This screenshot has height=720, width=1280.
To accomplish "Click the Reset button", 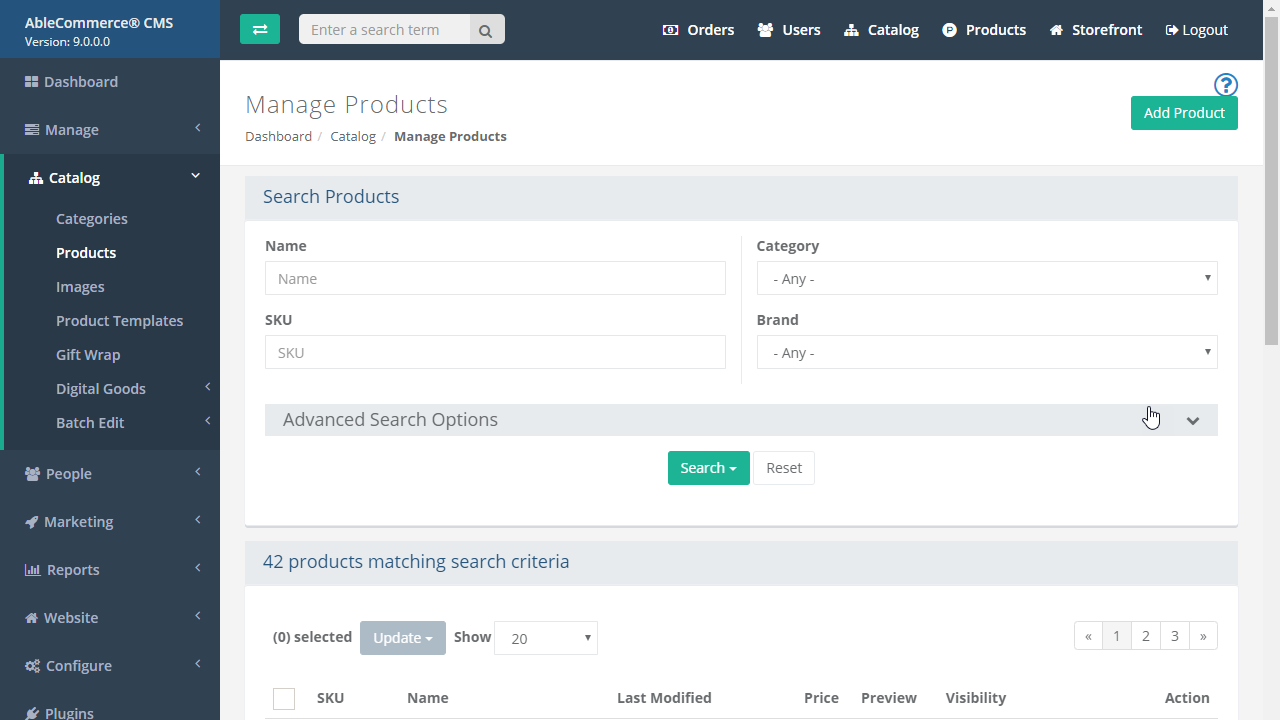I will click(784, 468).
